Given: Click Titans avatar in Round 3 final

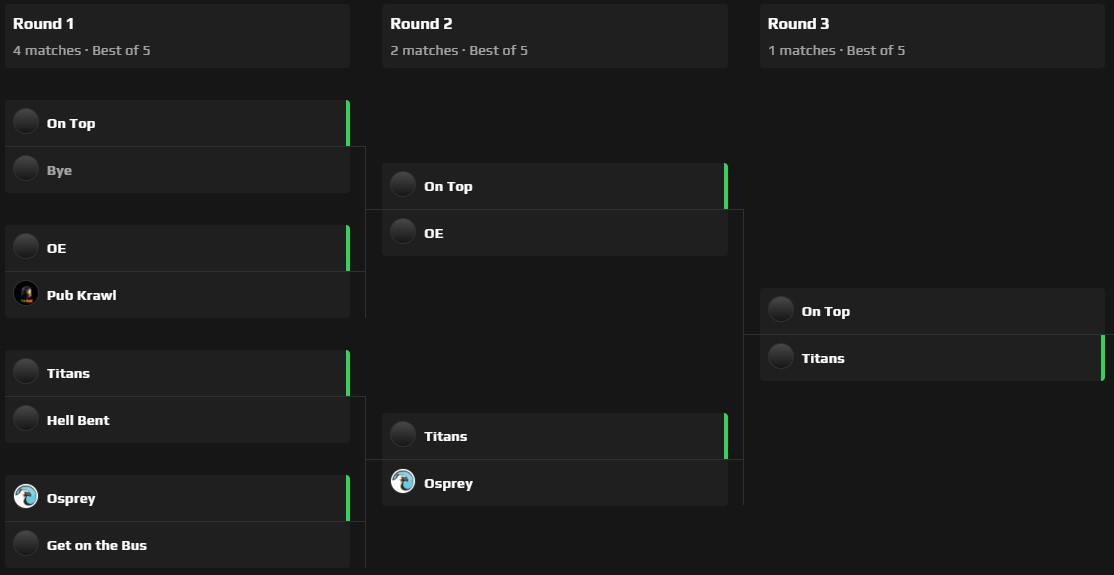Looking at the screenshot, I should tap(781, 357).
